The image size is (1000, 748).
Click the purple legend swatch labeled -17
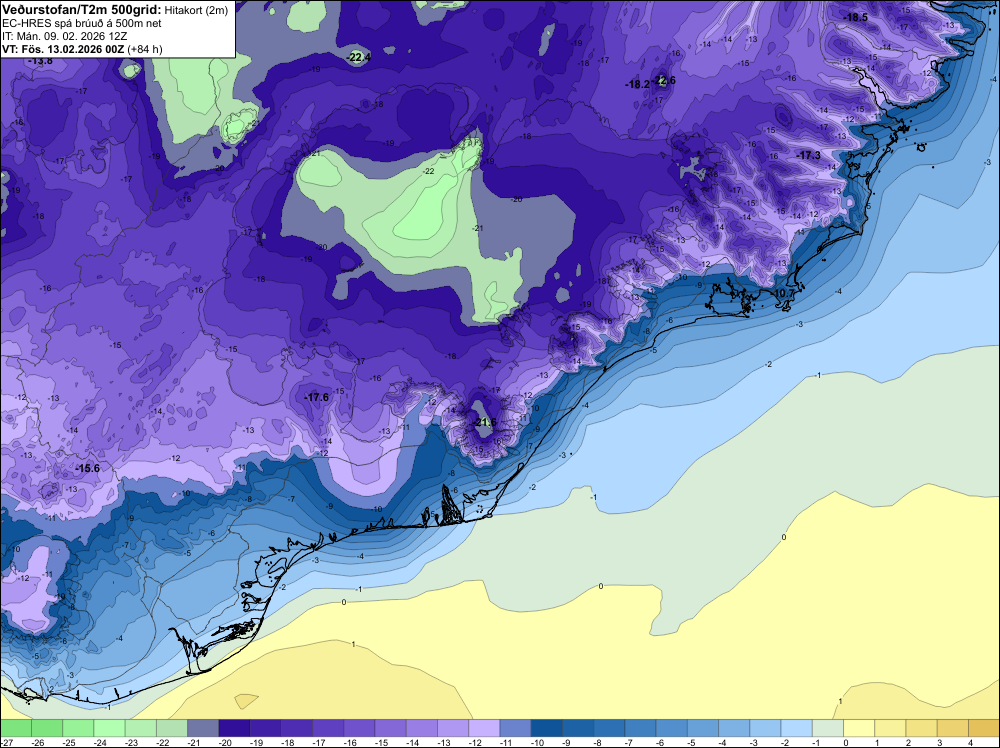click(328, 728)
